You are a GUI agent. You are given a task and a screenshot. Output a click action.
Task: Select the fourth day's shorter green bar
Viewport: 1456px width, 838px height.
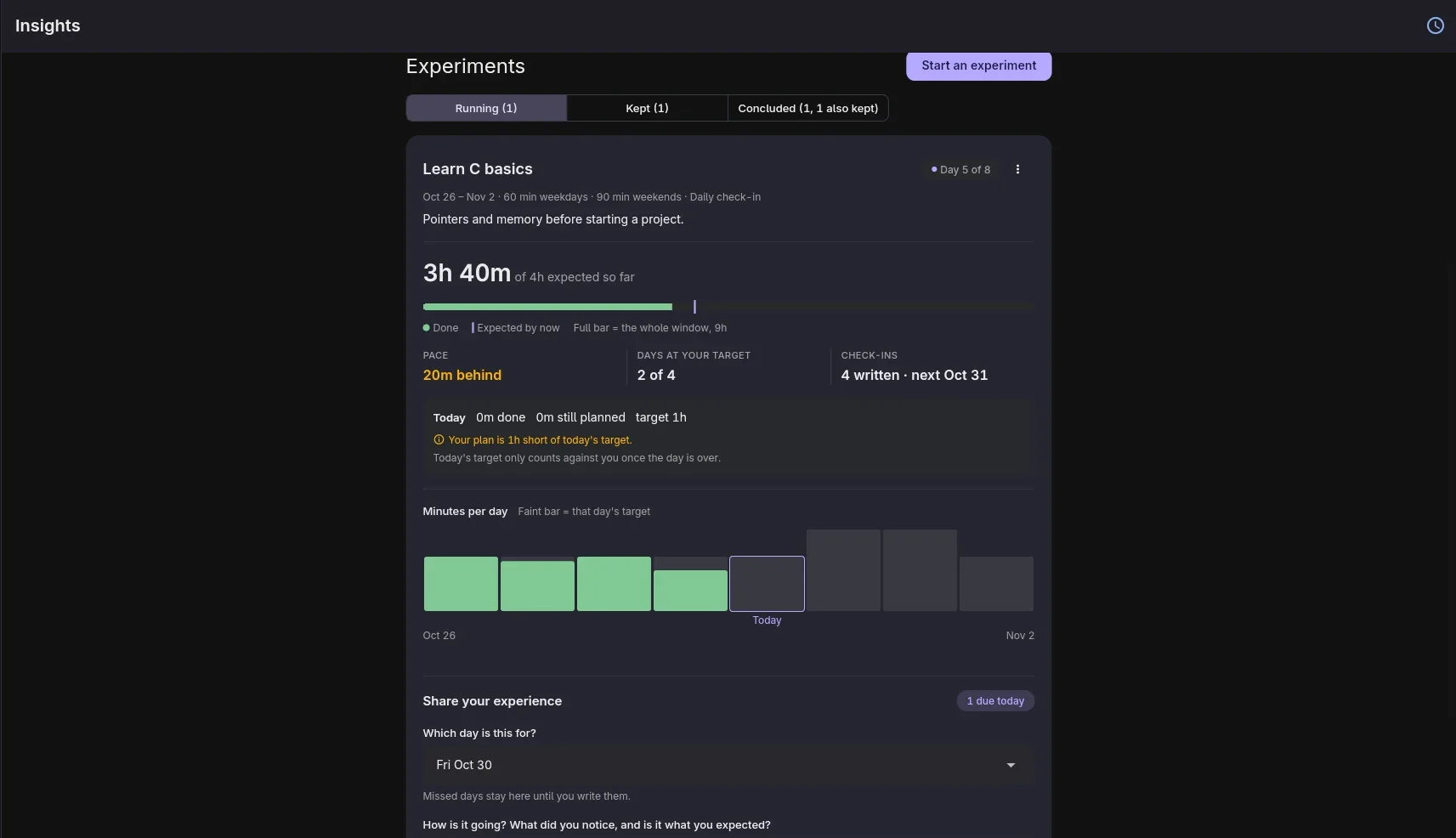(x=690, y=591)
